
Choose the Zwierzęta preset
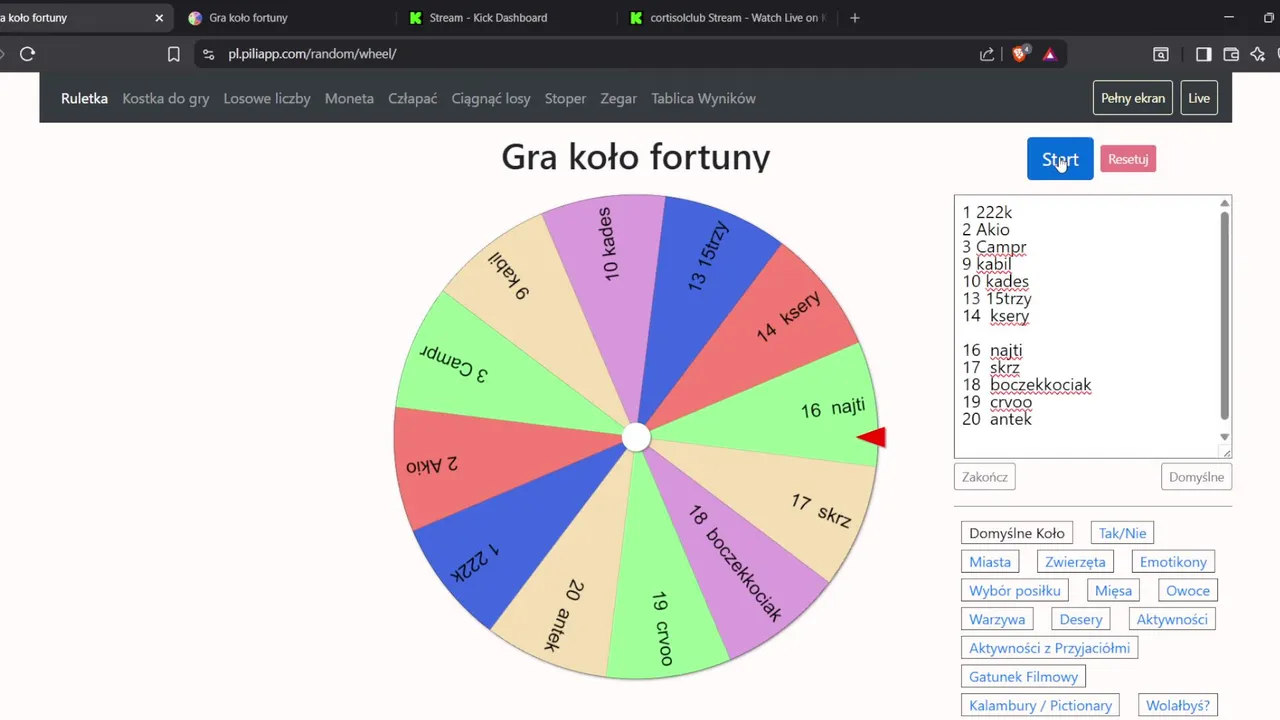(x=1075, y=562)
